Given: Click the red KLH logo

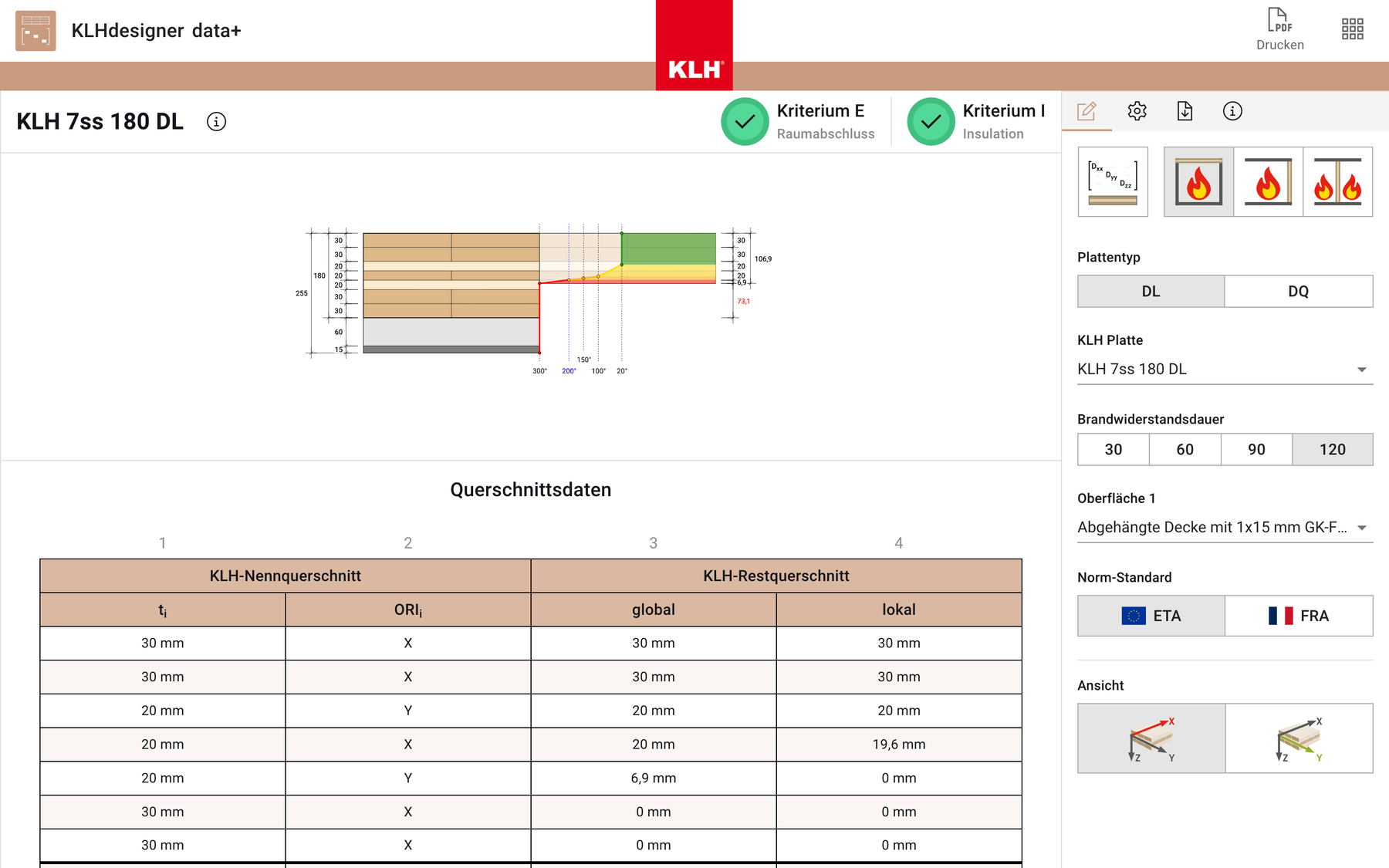Looking at the screenshot, I should tap(694, 46).
